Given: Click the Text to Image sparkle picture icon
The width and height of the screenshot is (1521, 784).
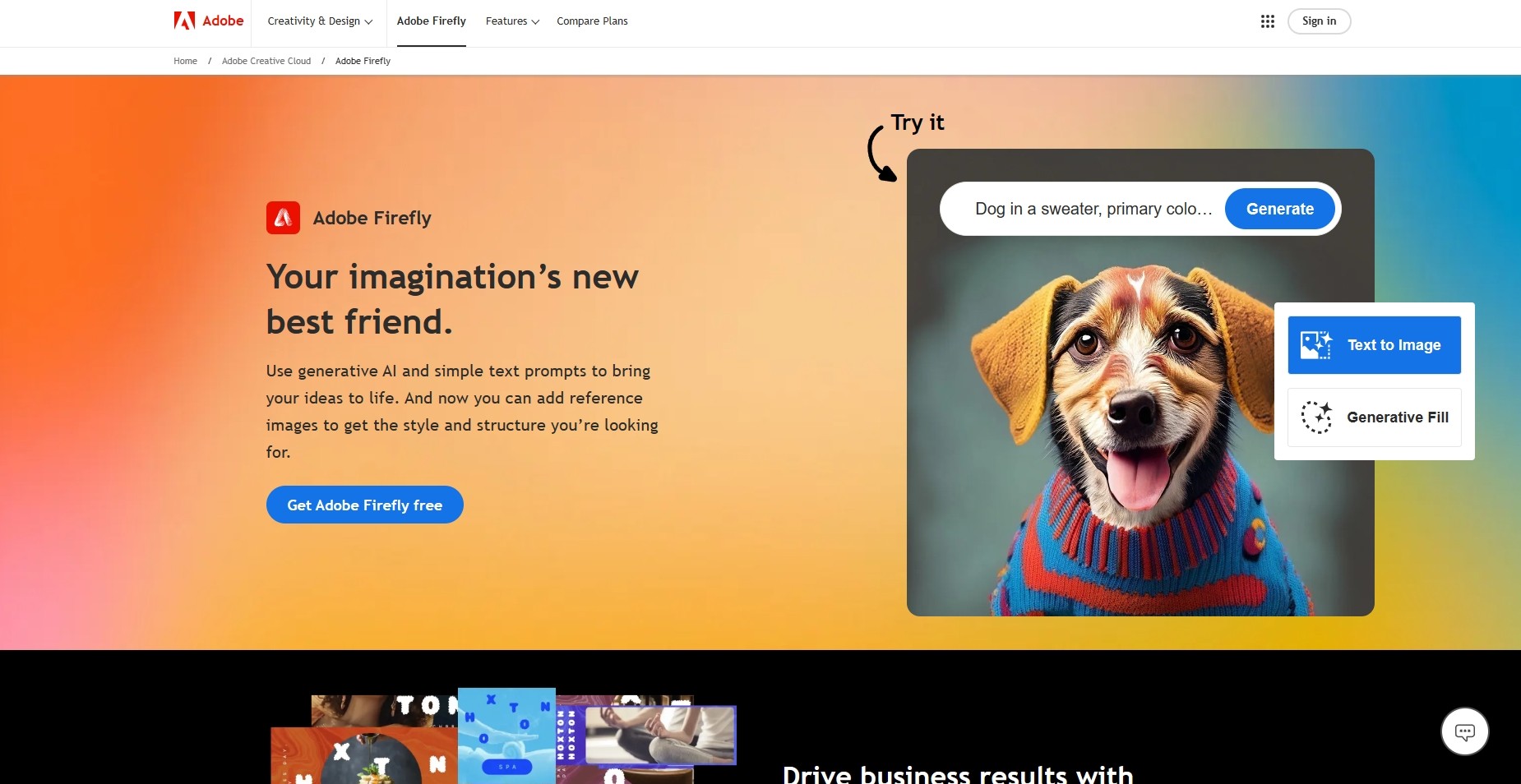Looking at the screenshot, I should tap(1315, 345).
